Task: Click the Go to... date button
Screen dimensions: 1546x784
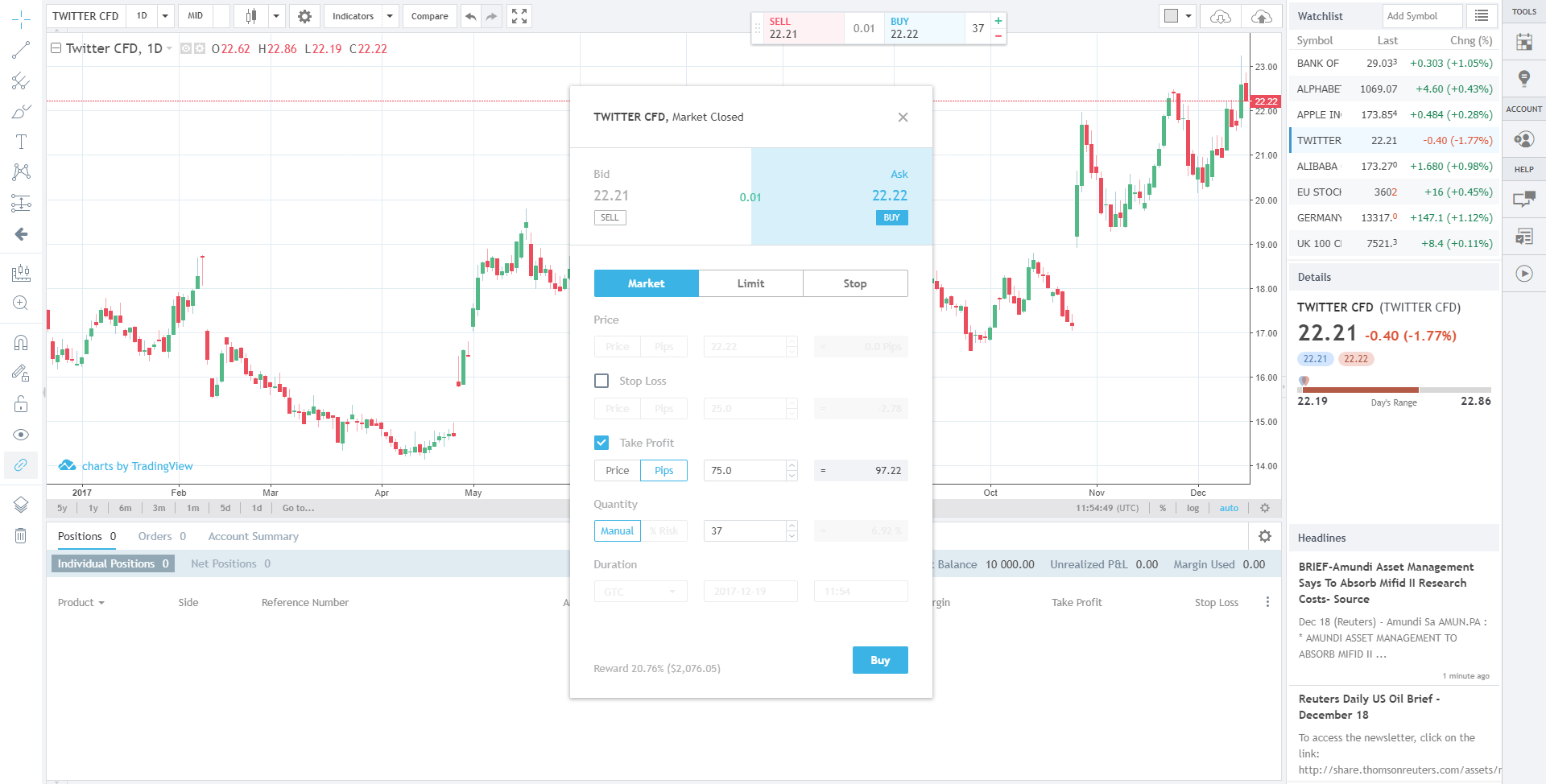Action: coord(298,508)
